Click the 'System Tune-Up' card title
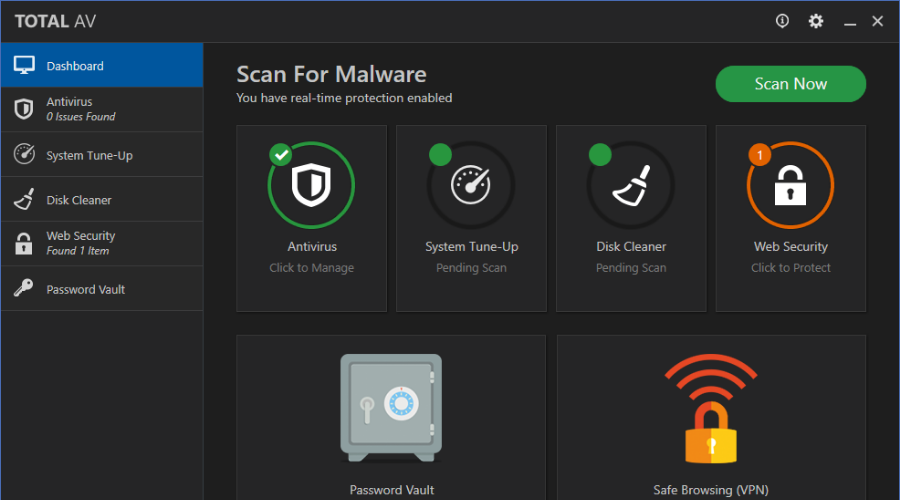This screenshot has height=500, width=900. pyautogui.click(x=471, y=247)
